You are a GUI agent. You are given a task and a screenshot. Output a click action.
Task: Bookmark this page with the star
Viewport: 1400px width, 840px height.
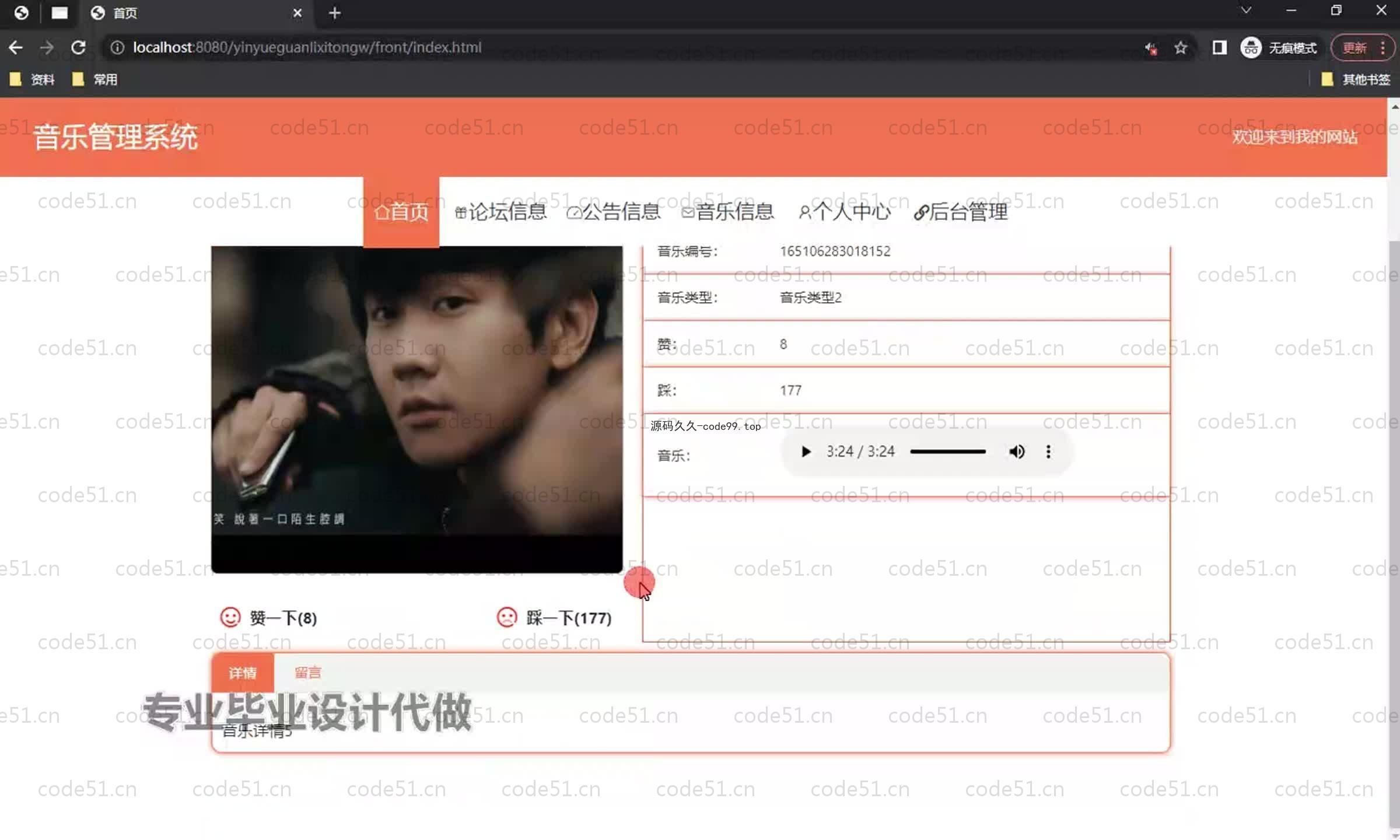[1181, 47]
